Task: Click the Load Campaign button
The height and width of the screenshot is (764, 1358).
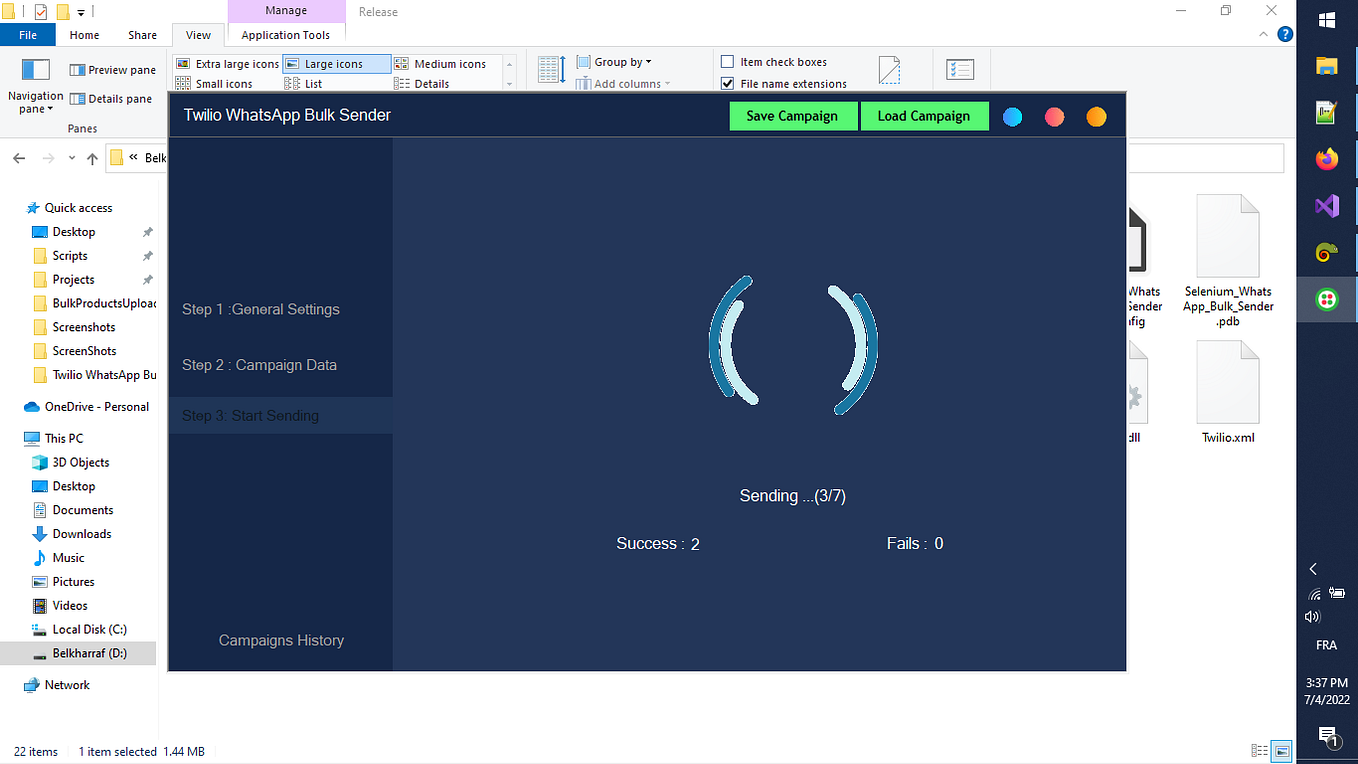Action: tap(924, 116)
